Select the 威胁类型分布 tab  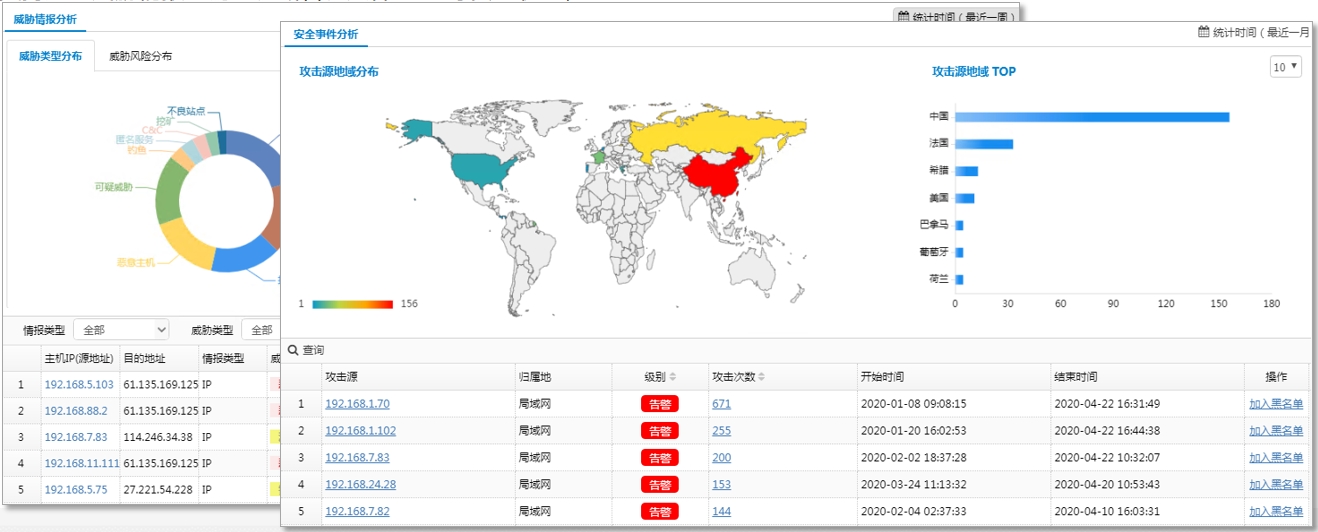(51, 56)
